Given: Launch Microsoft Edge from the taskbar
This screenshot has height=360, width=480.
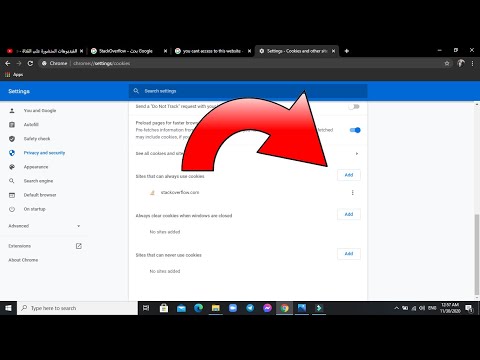Looking at the screenshot, I should pyautogui.click(x=199, y=308).
